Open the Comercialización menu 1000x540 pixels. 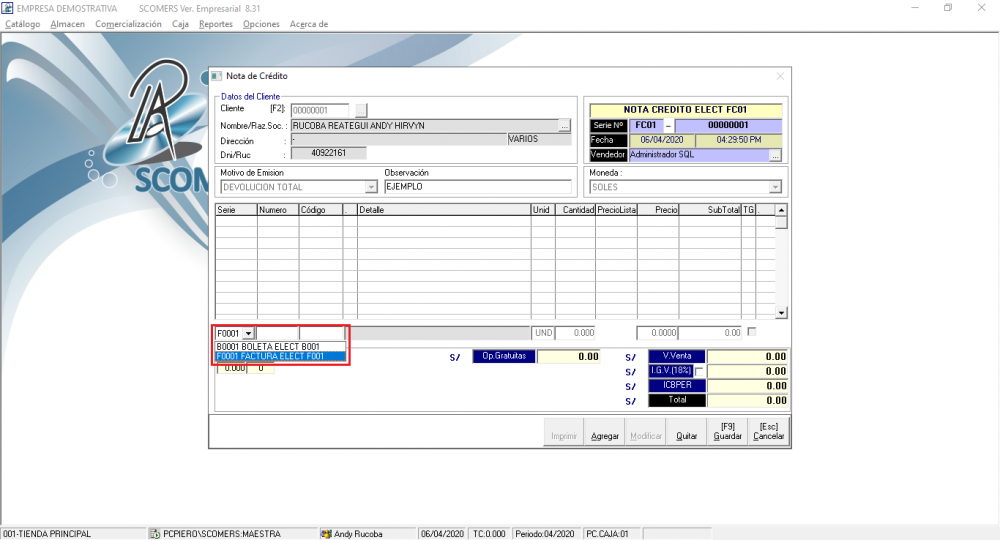click(x=128, y=24)
